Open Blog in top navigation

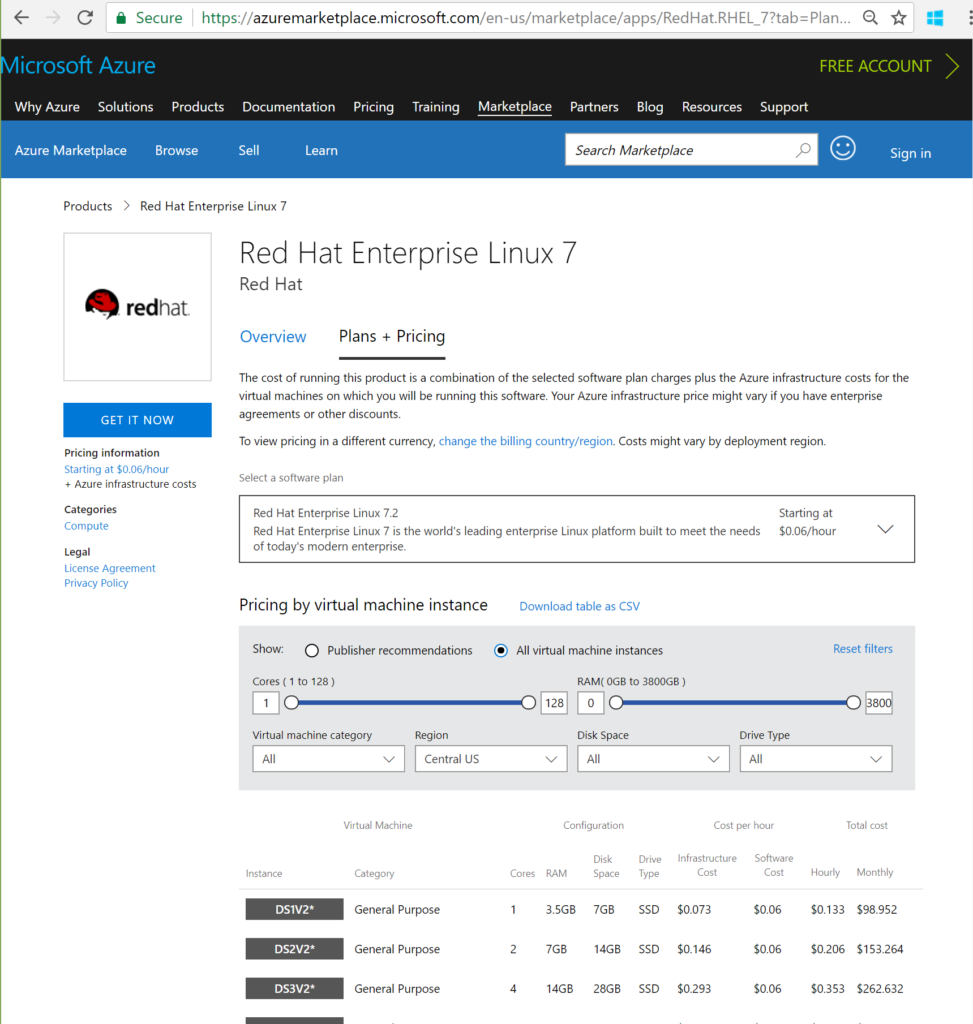(x=650, y=107)
